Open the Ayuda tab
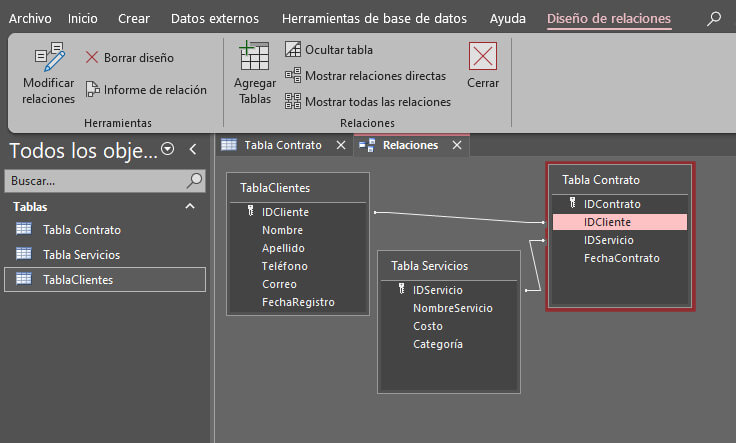 click(x=507, y=19)
